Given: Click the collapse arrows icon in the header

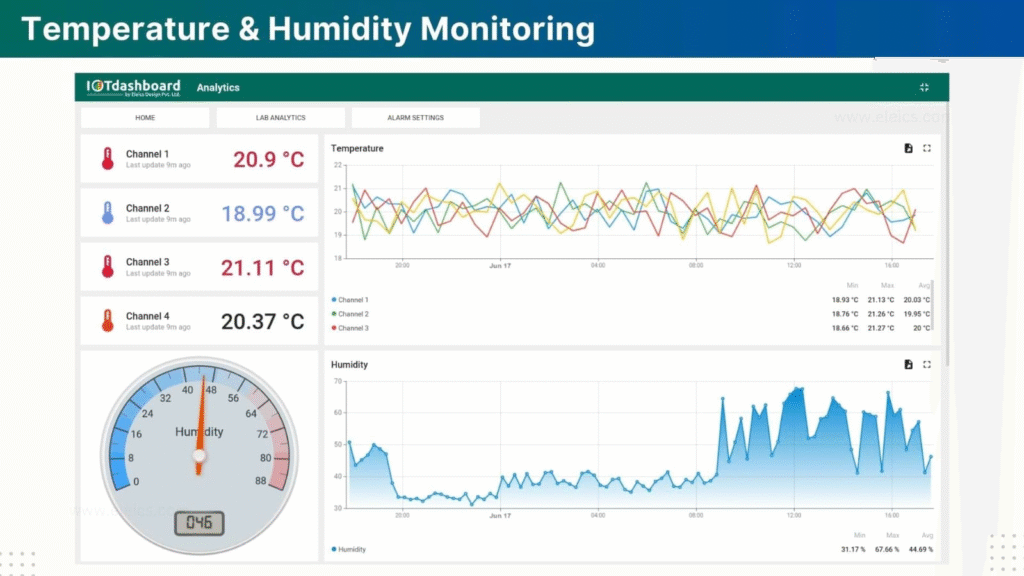Looking at the screenshot, I should coord(923,87).
